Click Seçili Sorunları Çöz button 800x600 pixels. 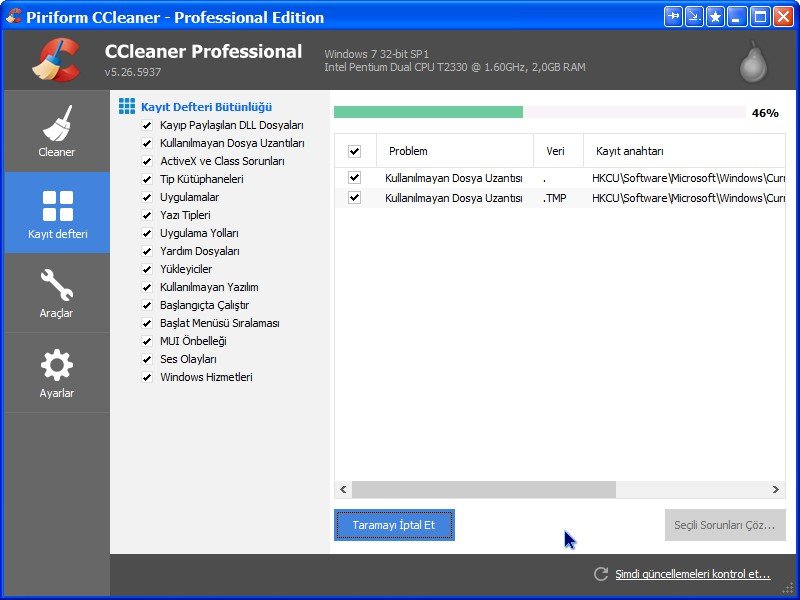[x=725, y=525]
